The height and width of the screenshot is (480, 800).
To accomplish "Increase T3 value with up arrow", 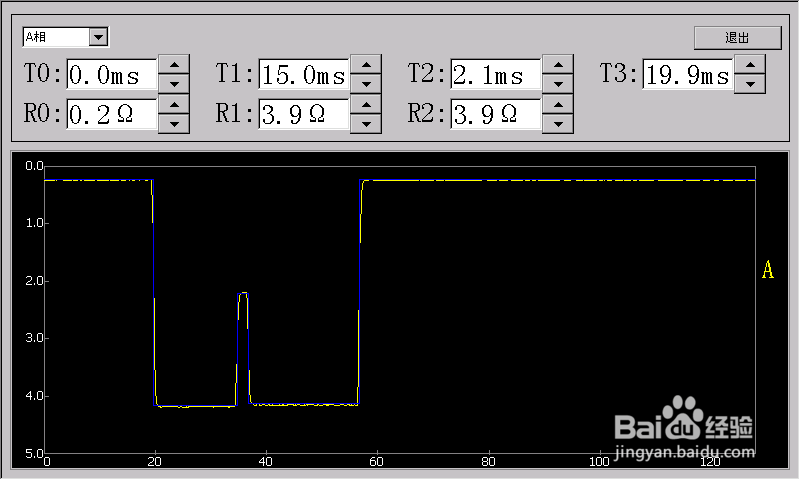I will (x=749, y=65).
